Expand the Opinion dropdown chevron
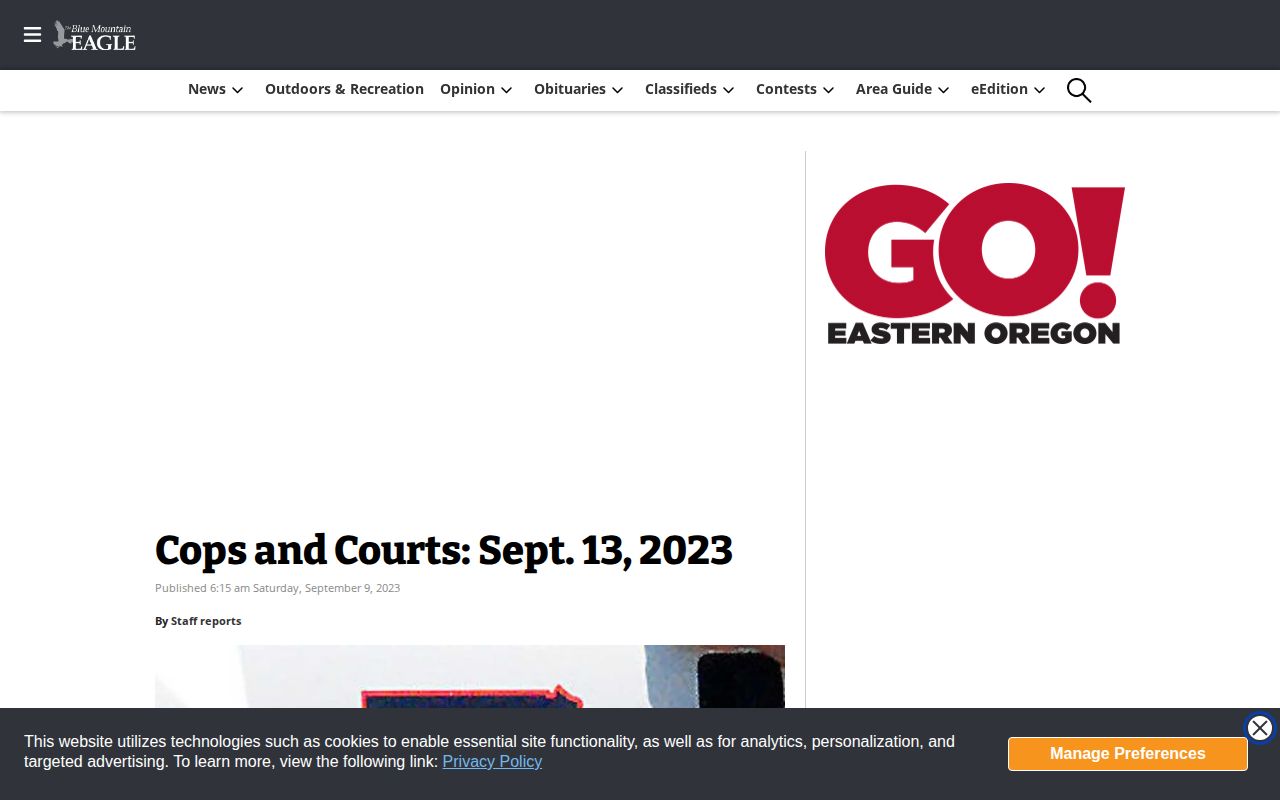The image size is (1280, 800). [x=507, y=90]
